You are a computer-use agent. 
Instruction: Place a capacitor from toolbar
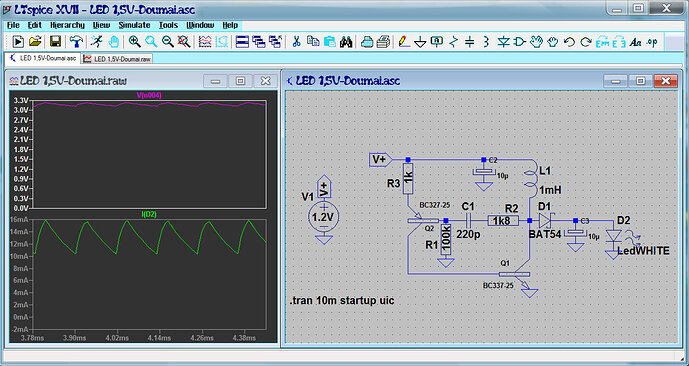(x=470, y=42)
